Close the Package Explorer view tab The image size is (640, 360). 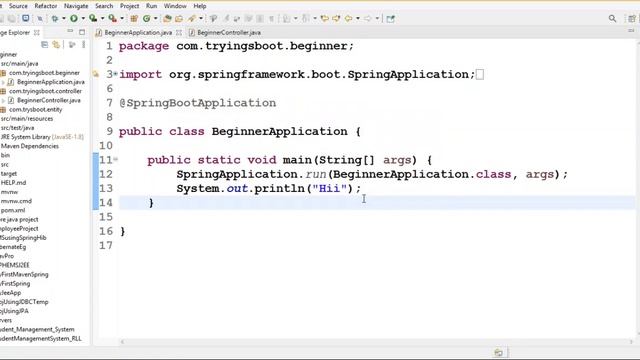(x=37, y=32)
